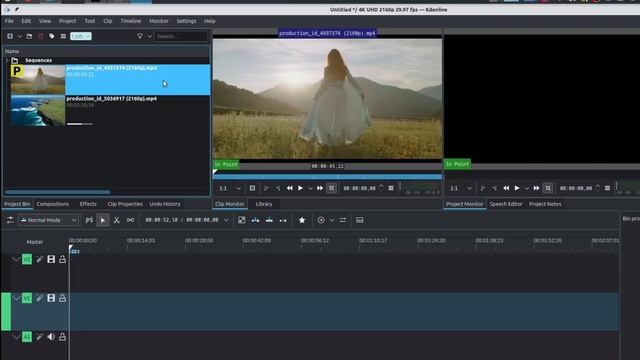
Task: Click the Project Bin horizontal scrollbar
Action: [58, 192]
